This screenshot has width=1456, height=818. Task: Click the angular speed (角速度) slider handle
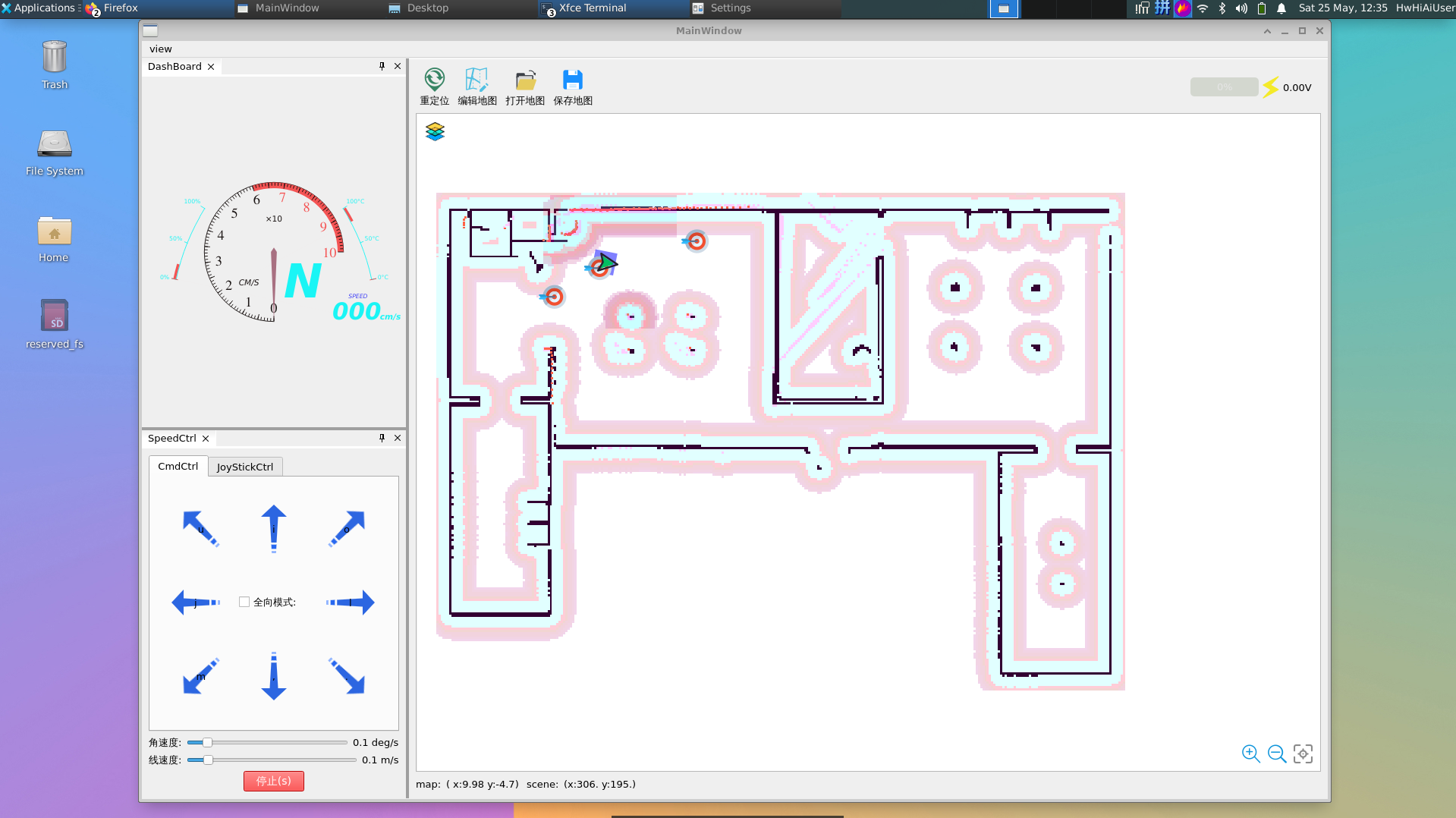207,742
